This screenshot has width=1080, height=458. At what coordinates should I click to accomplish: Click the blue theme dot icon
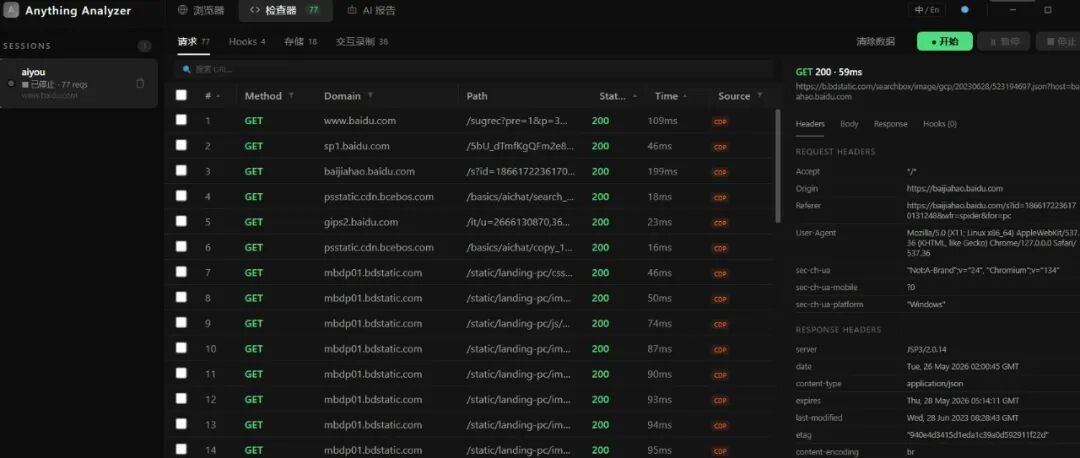coord(965,10)
